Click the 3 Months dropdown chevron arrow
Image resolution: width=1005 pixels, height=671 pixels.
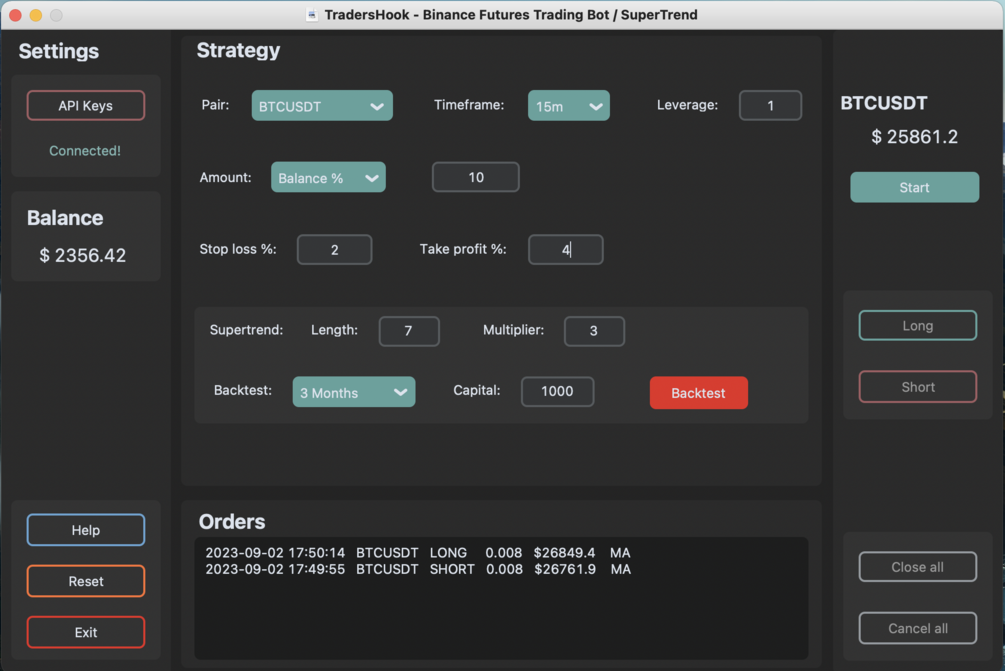point(400,392)
